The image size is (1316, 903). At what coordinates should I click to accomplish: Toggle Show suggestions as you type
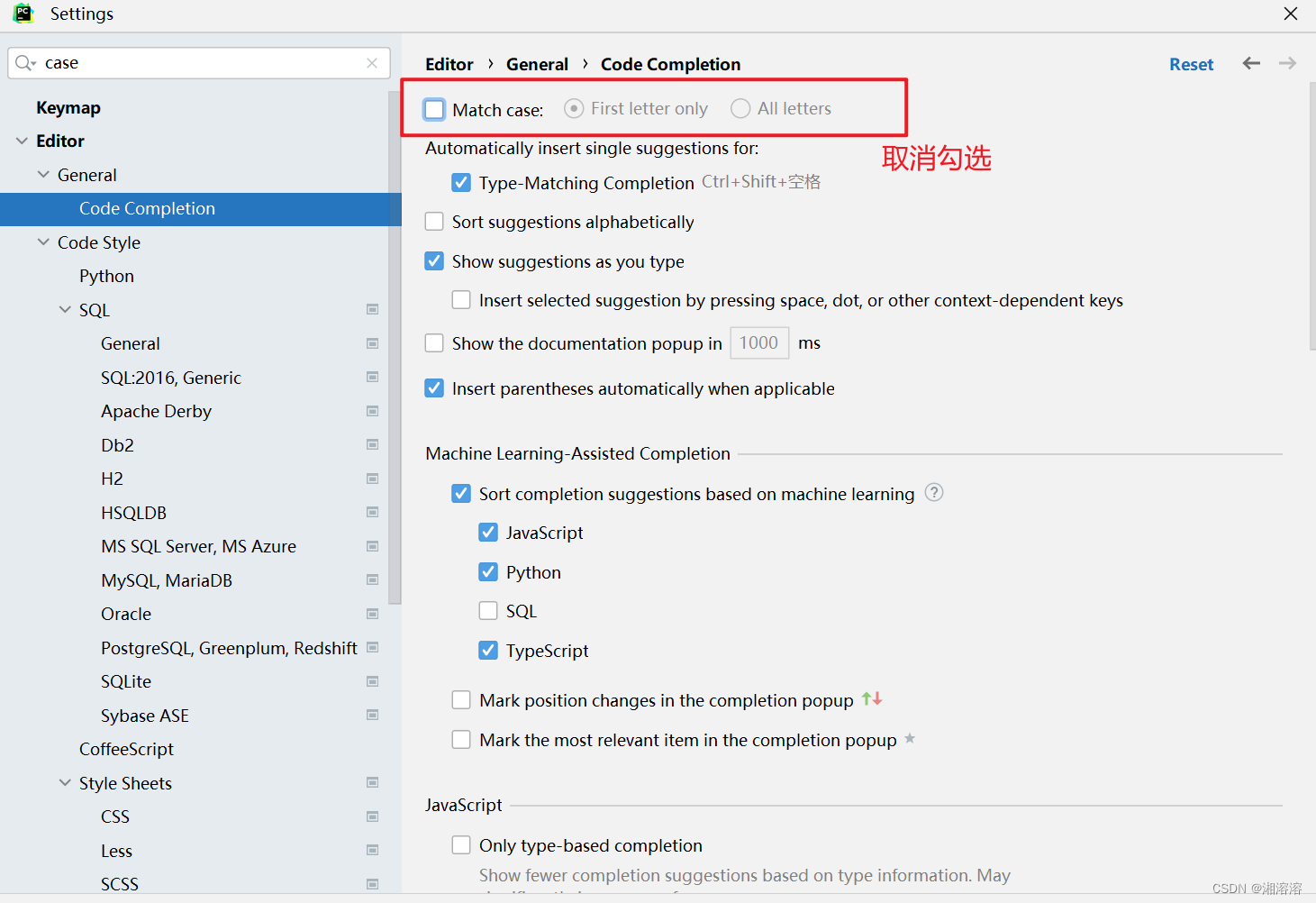[x=434, y=261]
